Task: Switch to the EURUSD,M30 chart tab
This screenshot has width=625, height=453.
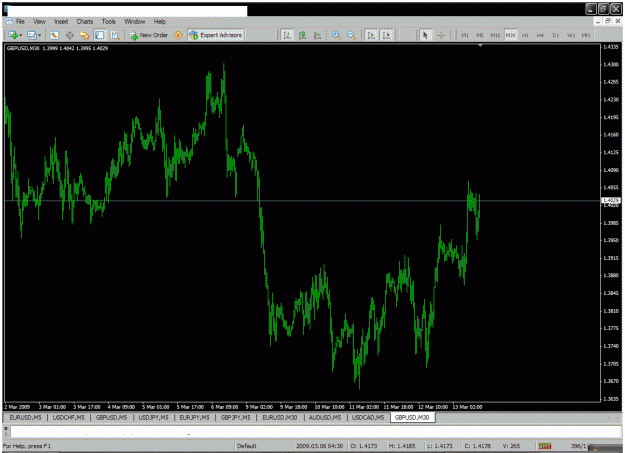Action: 279,417
